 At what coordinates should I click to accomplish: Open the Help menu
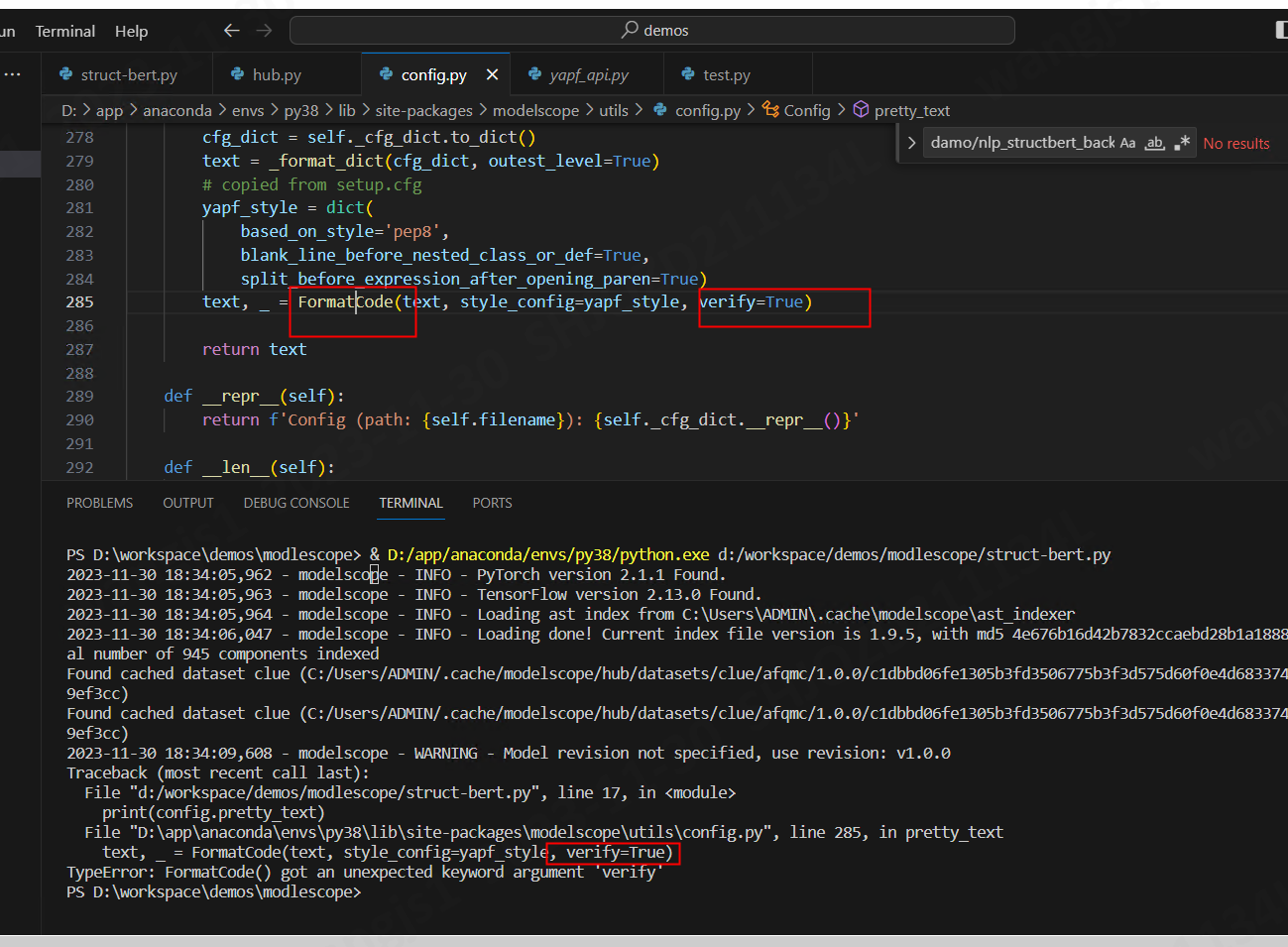pyautogui.click(x=131, y=31)
